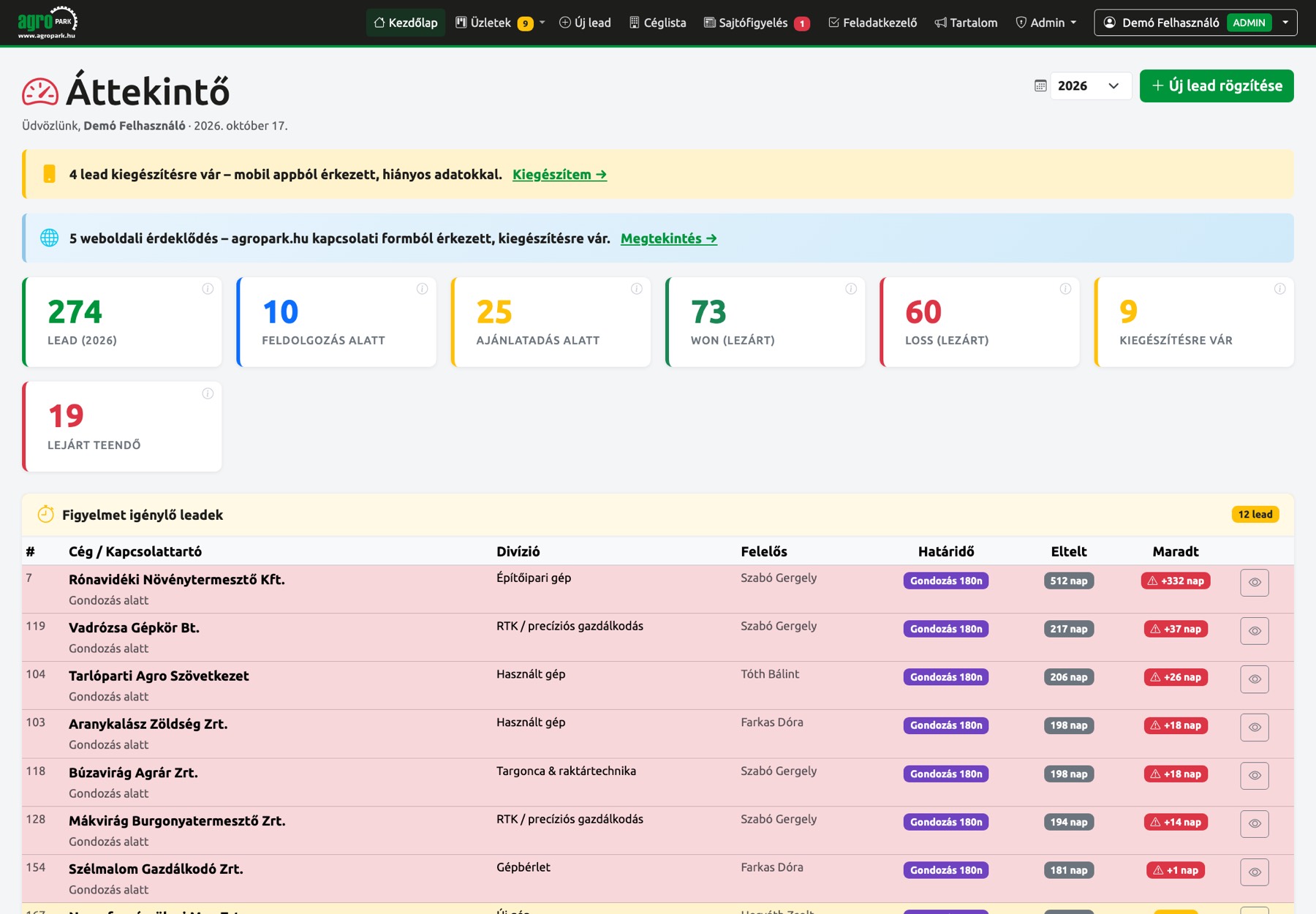View Rónavidéki Növénytermesztő Kft. lead via eye icon
Image resolution: width=1316 pixels, height=914 pixels.
(x=1255, y=583)
